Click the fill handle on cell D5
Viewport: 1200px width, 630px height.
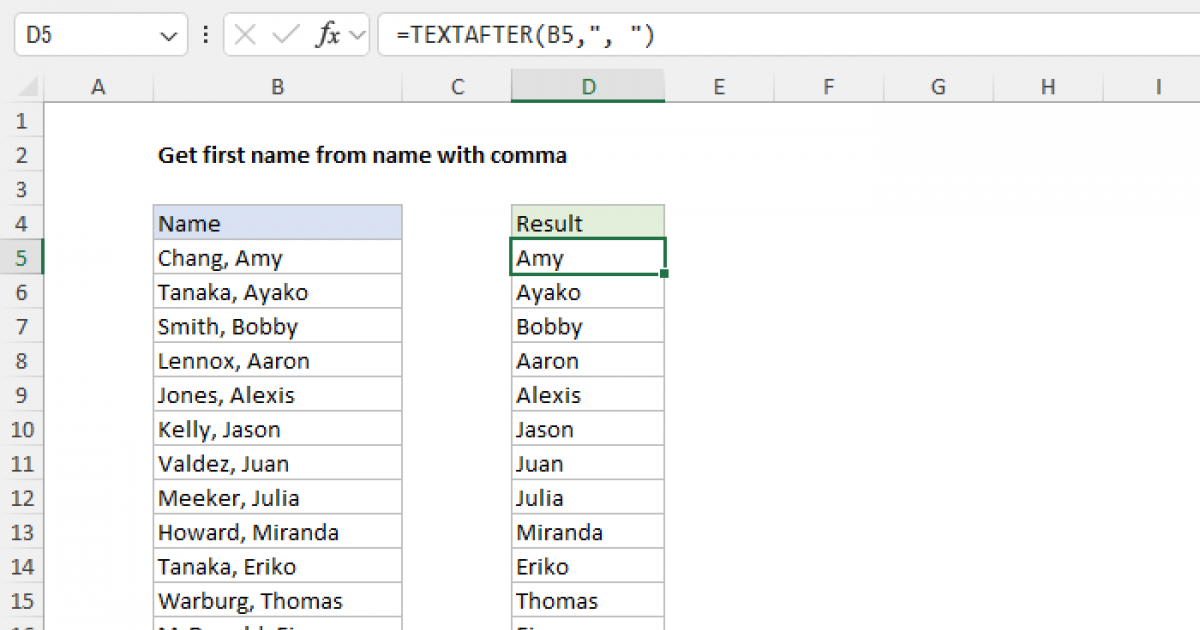pyautogui.click(x=663, y=274)
